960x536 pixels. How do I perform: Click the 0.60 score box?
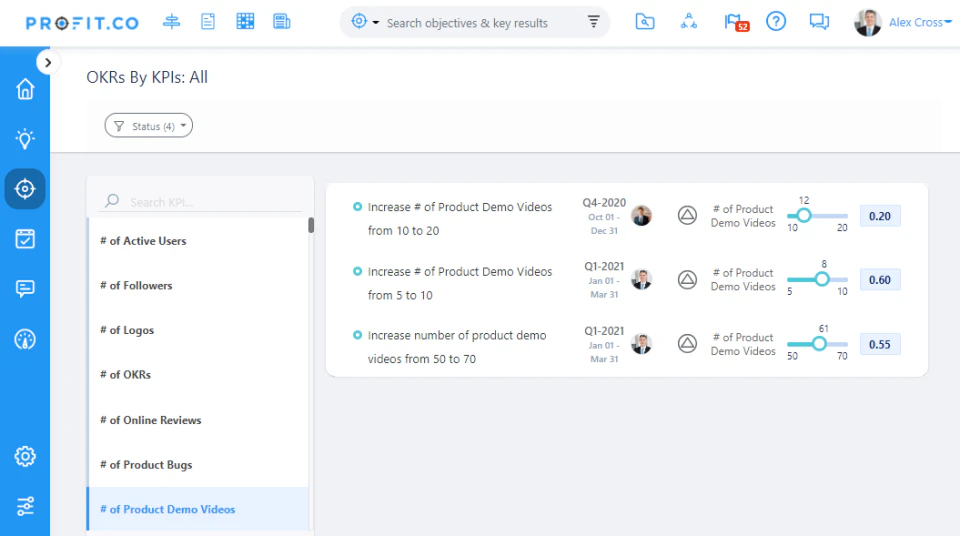pyautogui.click(x=880, y=280)
